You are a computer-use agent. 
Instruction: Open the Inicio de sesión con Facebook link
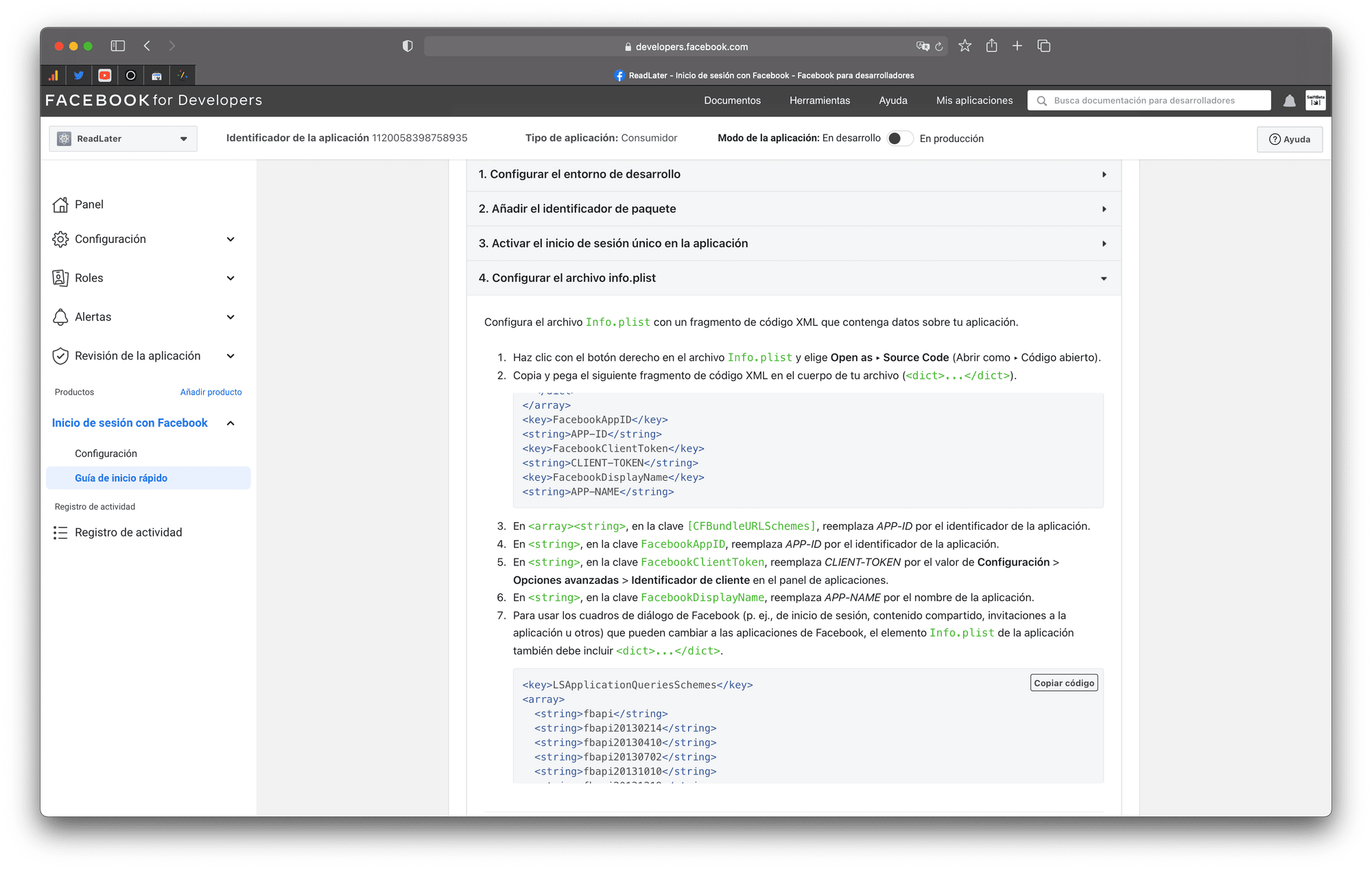tap(130, 423)
